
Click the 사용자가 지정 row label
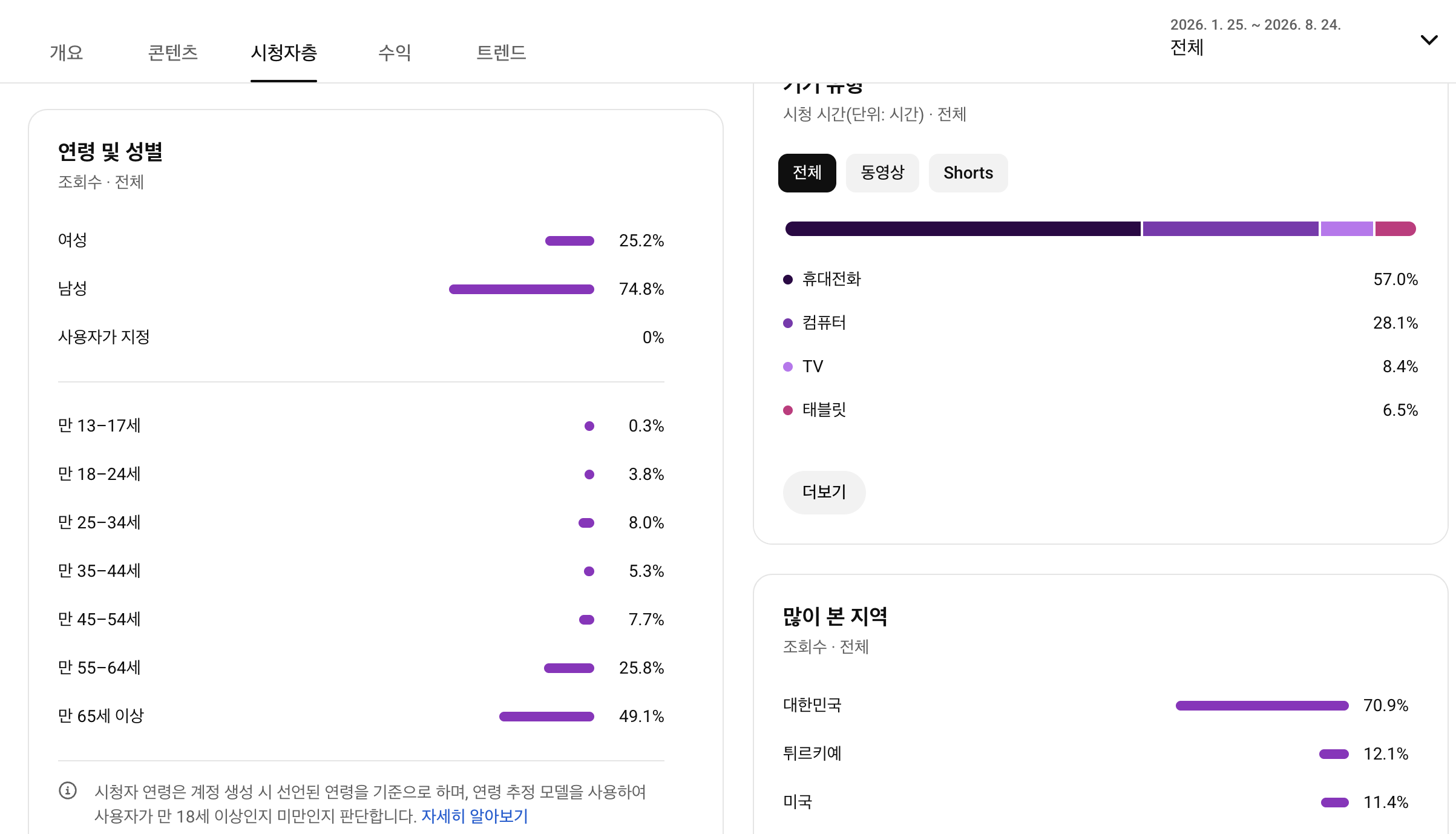coord(104,337)
